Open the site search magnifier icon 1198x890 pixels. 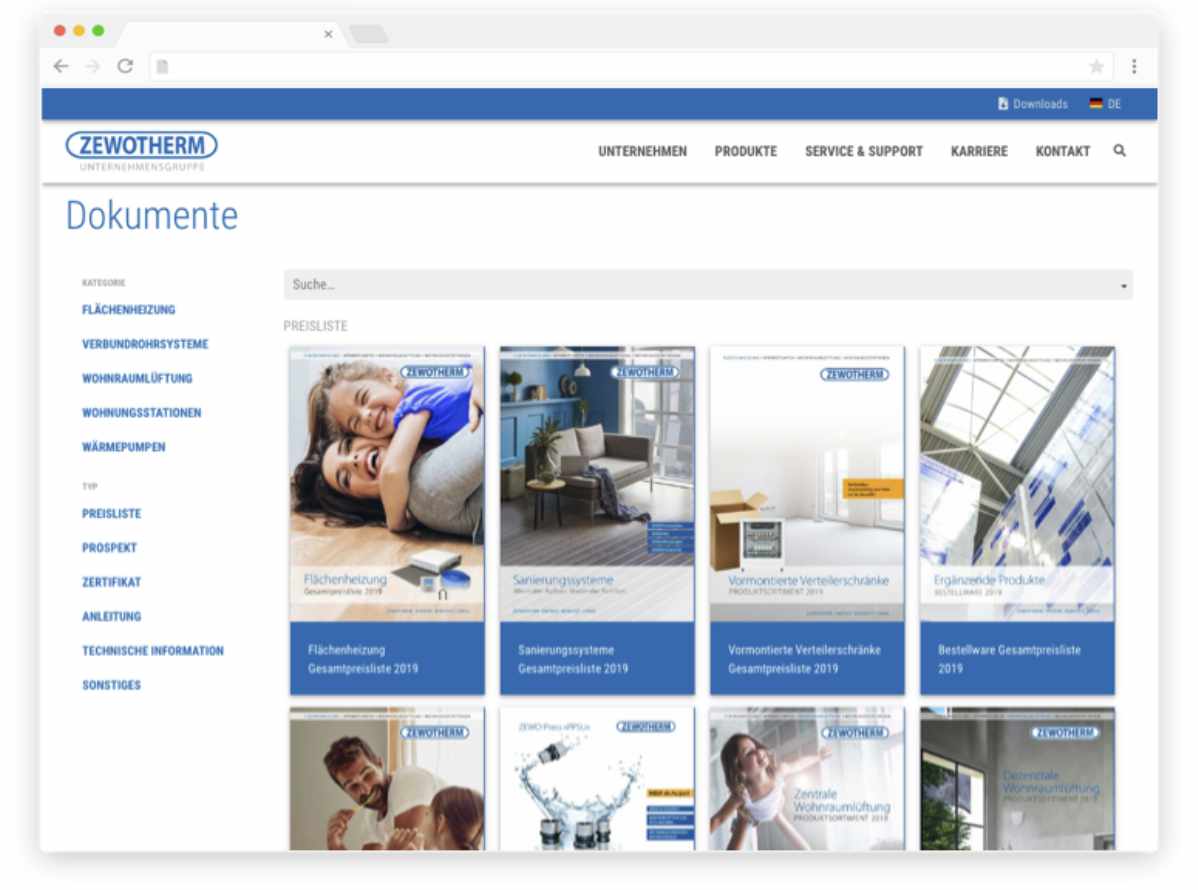1120,151
